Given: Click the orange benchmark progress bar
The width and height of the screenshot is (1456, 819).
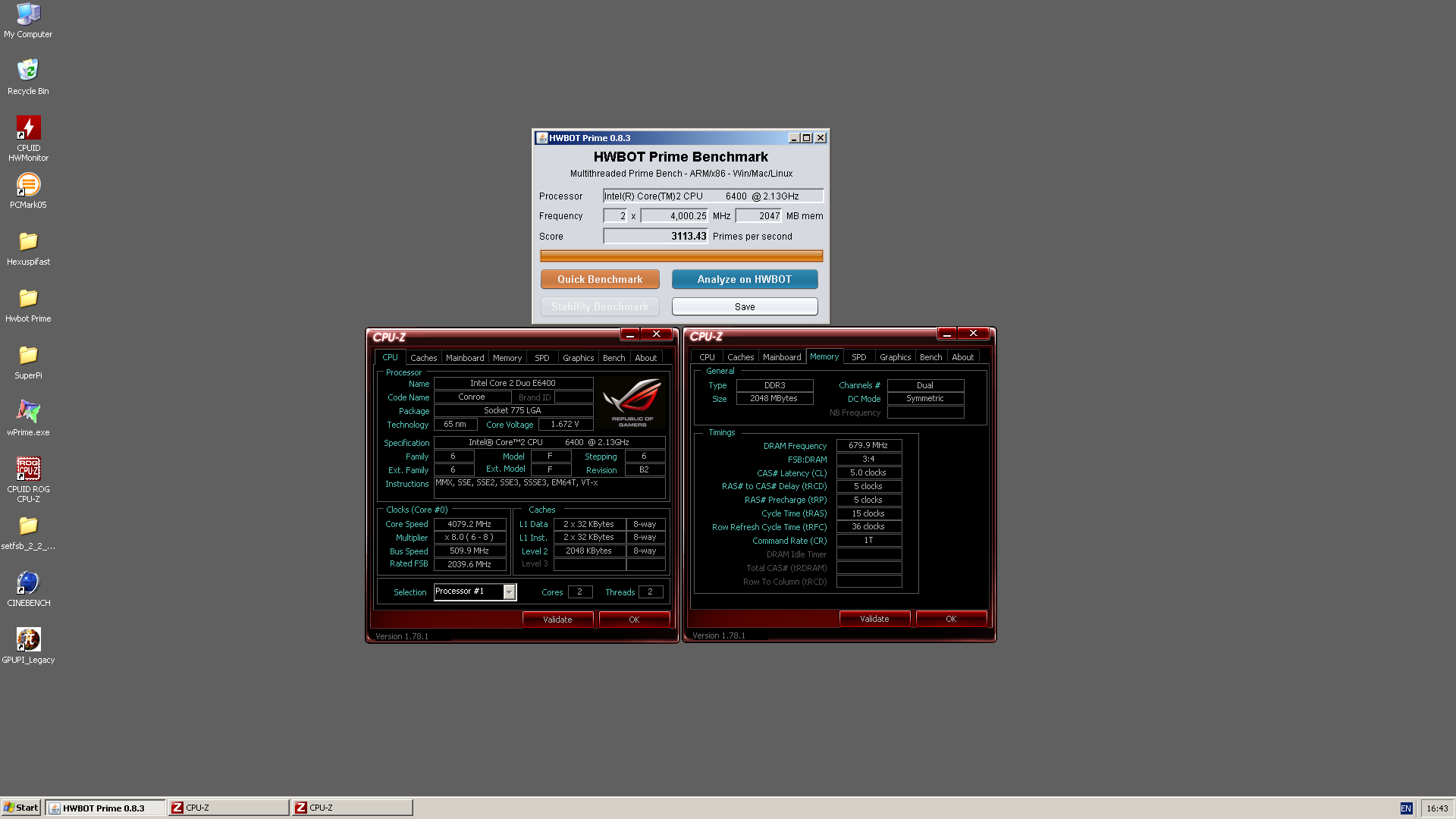Looking at the screenshot, I should [x=681, y=256].
